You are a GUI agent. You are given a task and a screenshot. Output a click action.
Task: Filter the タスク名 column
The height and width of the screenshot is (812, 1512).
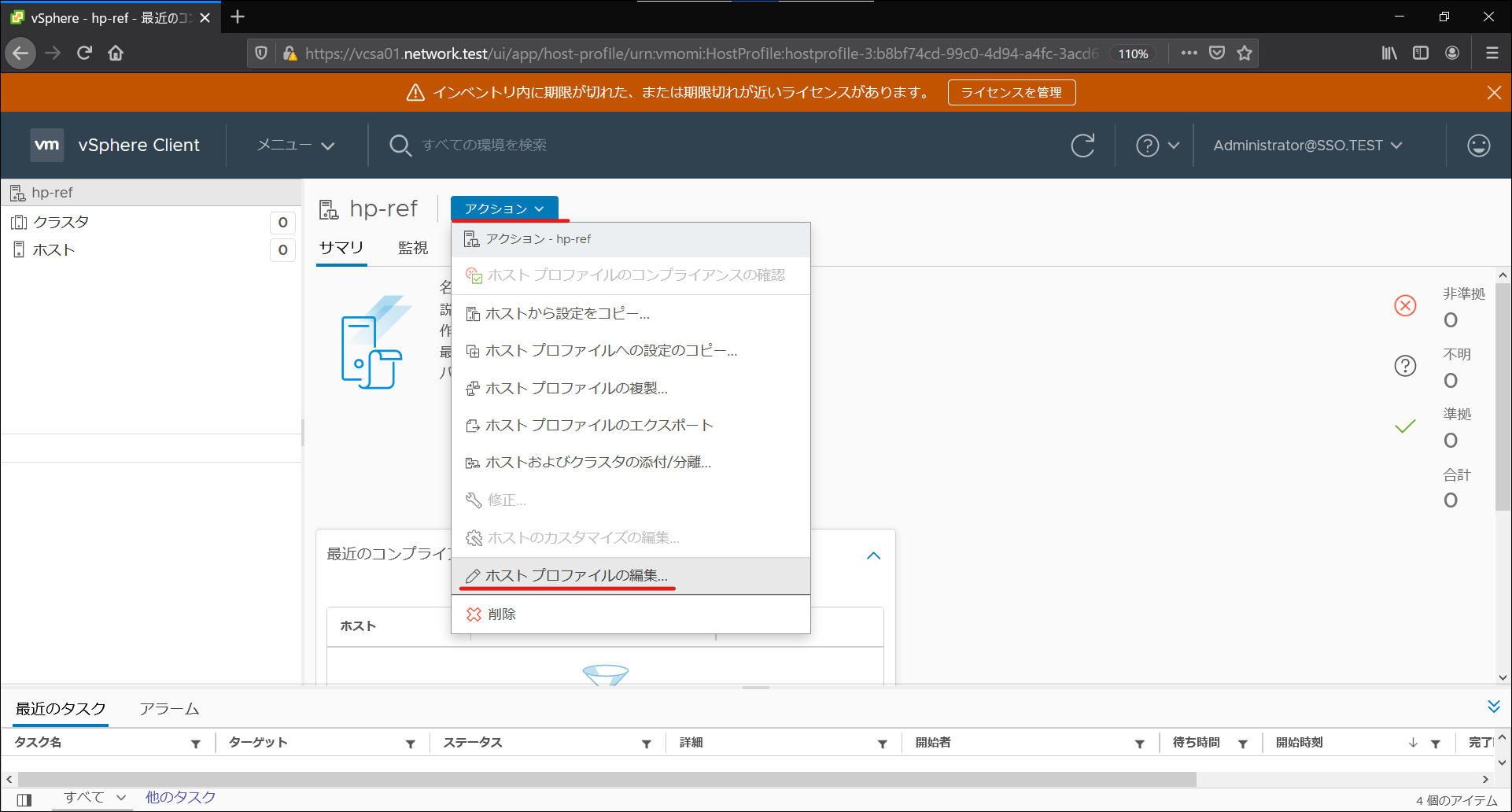[x=196, y=744]
